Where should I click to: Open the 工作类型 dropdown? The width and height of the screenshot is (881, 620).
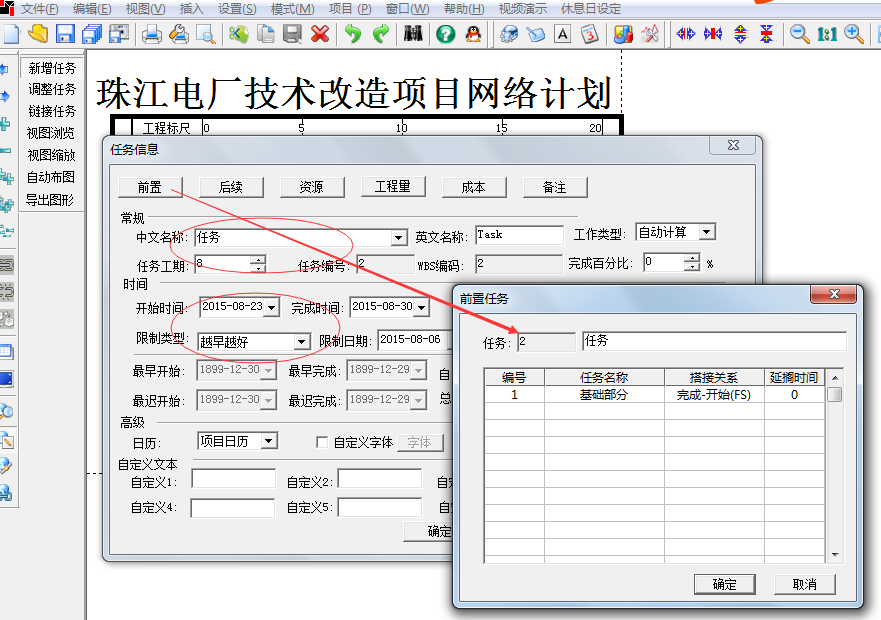[x=707, y=232]
